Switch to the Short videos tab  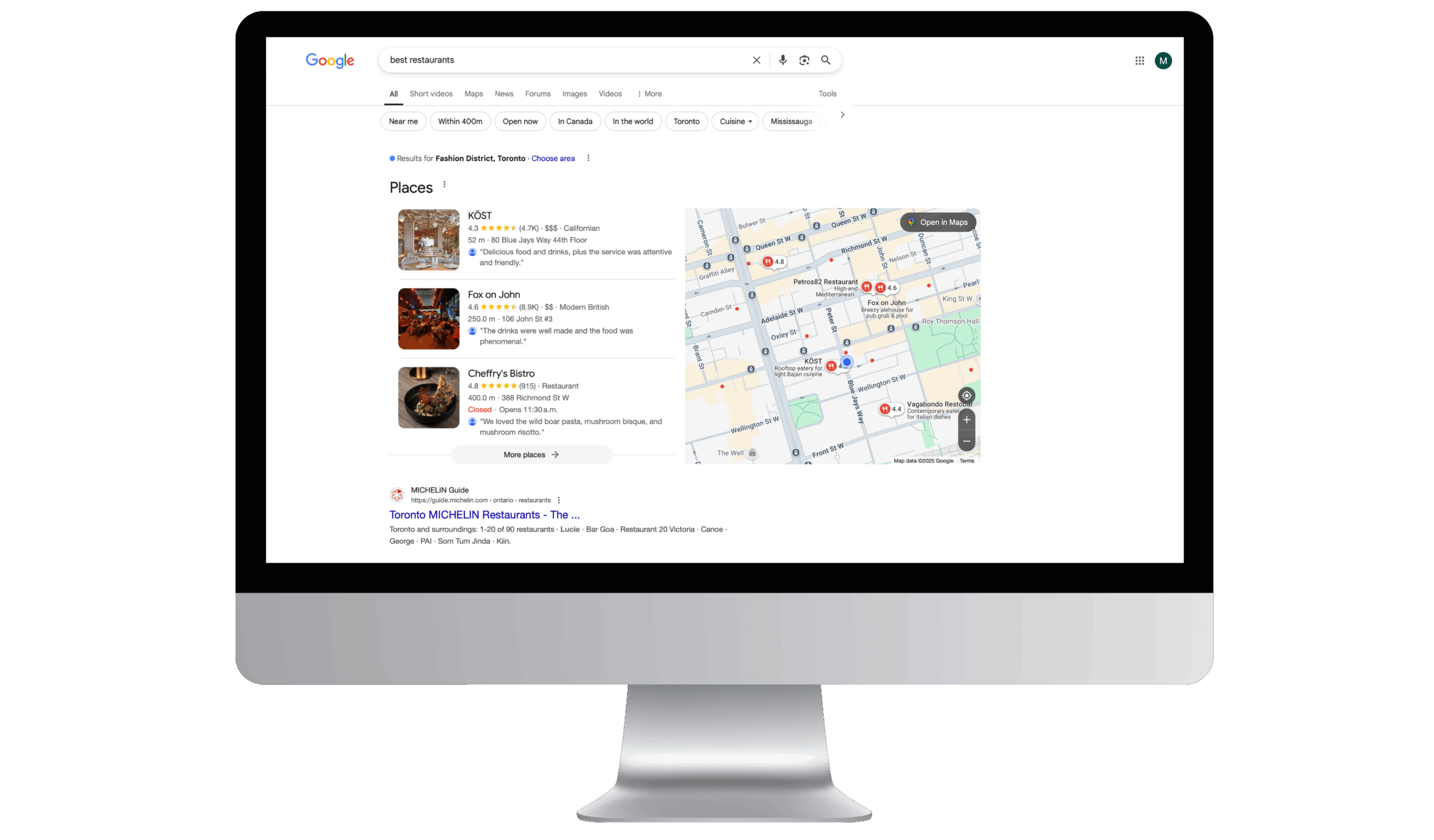pyautogui.click(x=431, y=94)
